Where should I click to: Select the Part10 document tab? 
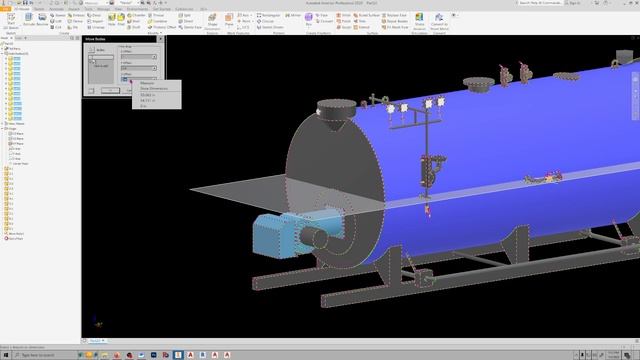coord(97,340)
